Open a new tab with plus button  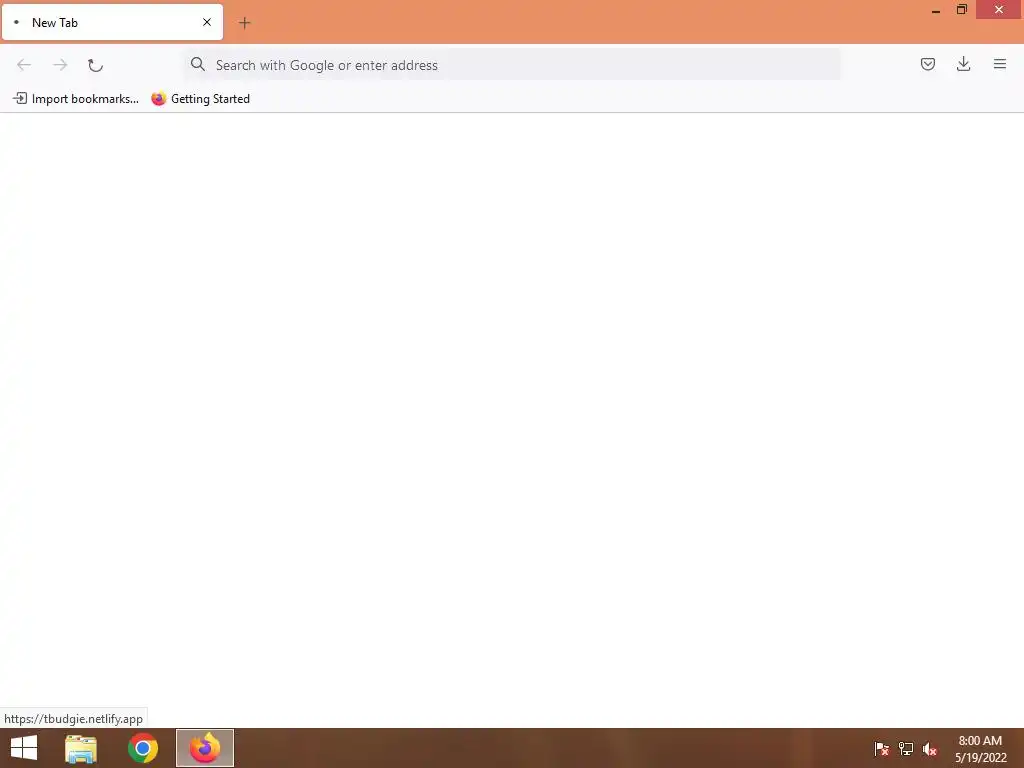point(244,23)
